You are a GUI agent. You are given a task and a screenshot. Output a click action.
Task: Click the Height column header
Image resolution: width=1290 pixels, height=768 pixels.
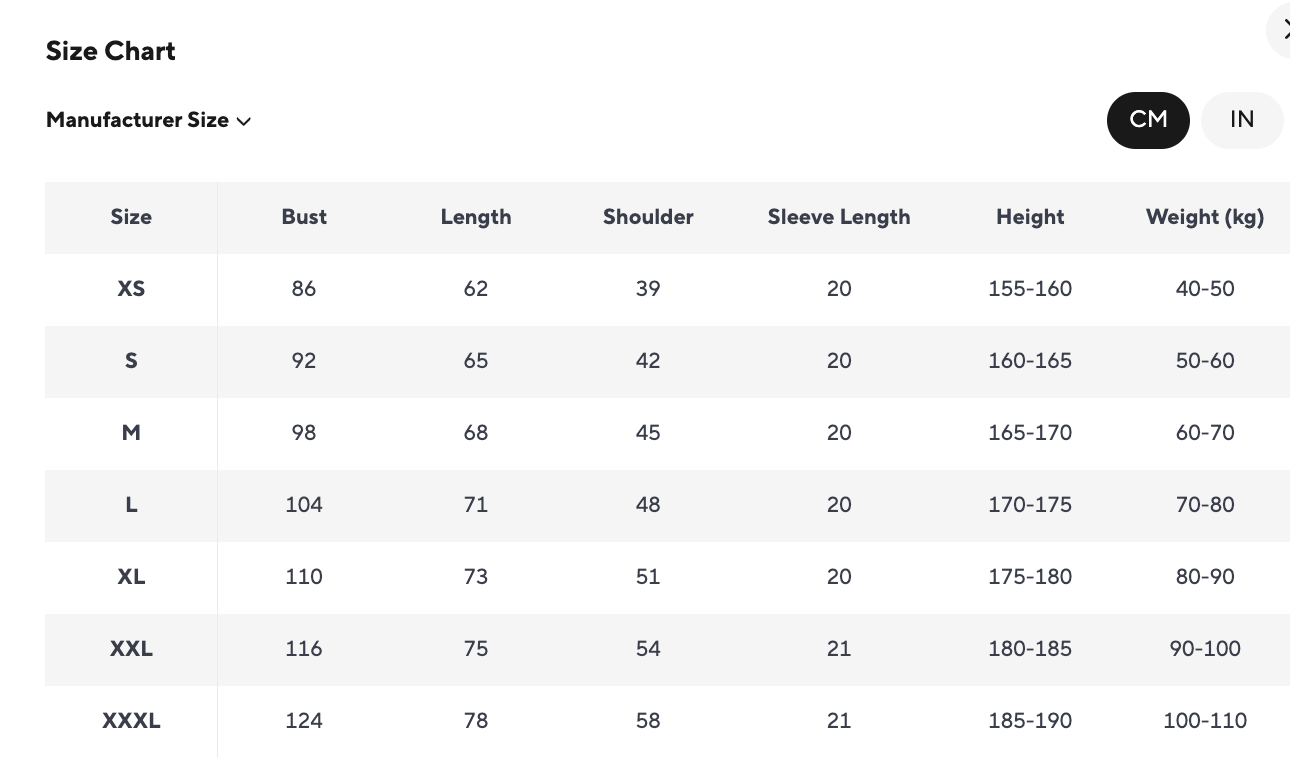point(1030,217)
